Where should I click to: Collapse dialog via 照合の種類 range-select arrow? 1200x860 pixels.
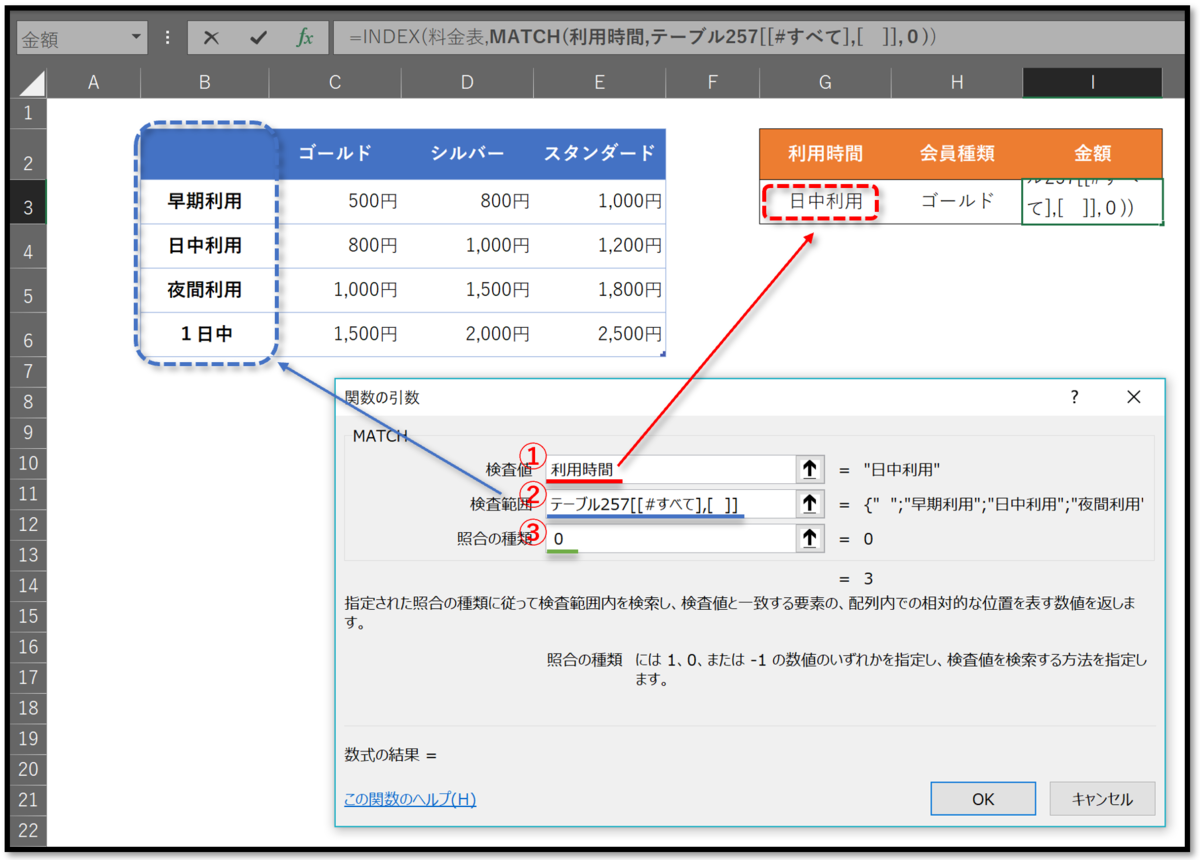809,539
